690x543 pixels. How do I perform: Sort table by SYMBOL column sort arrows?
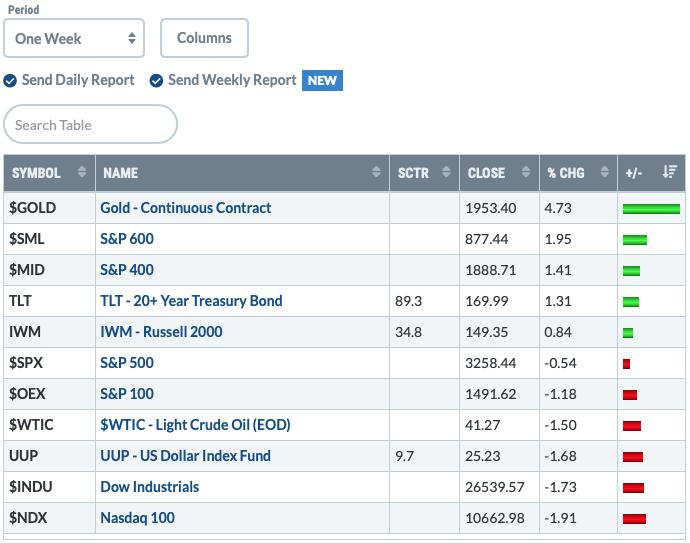[x=82, y=172]
